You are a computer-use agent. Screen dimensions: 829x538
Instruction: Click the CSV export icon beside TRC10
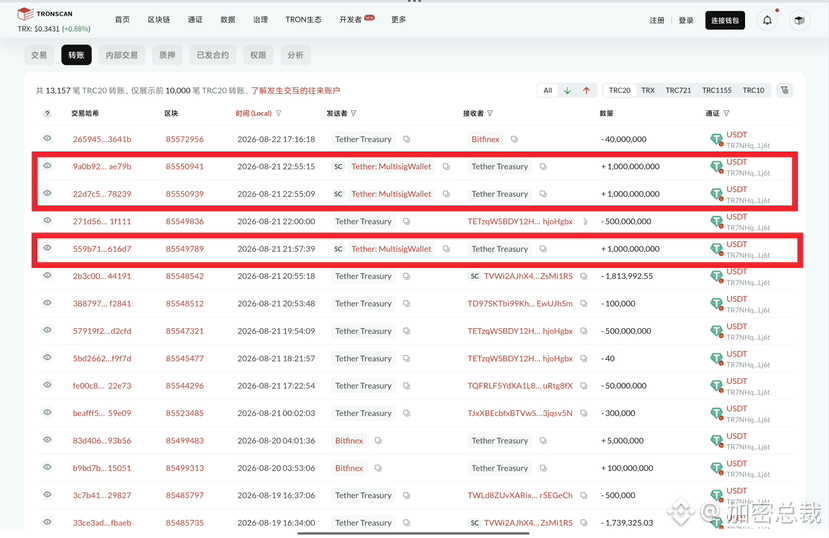[785, 90]
